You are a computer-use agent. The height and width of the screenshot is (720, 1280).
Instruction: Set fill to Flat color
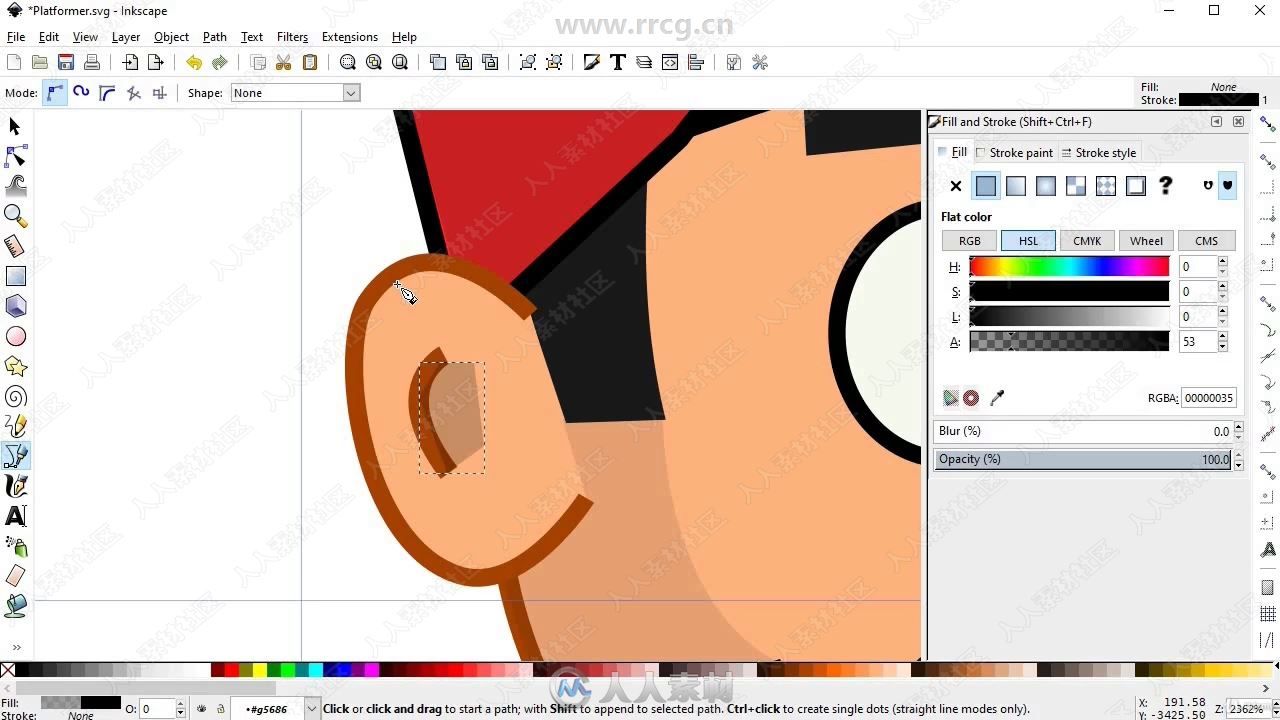click(986, 186)
